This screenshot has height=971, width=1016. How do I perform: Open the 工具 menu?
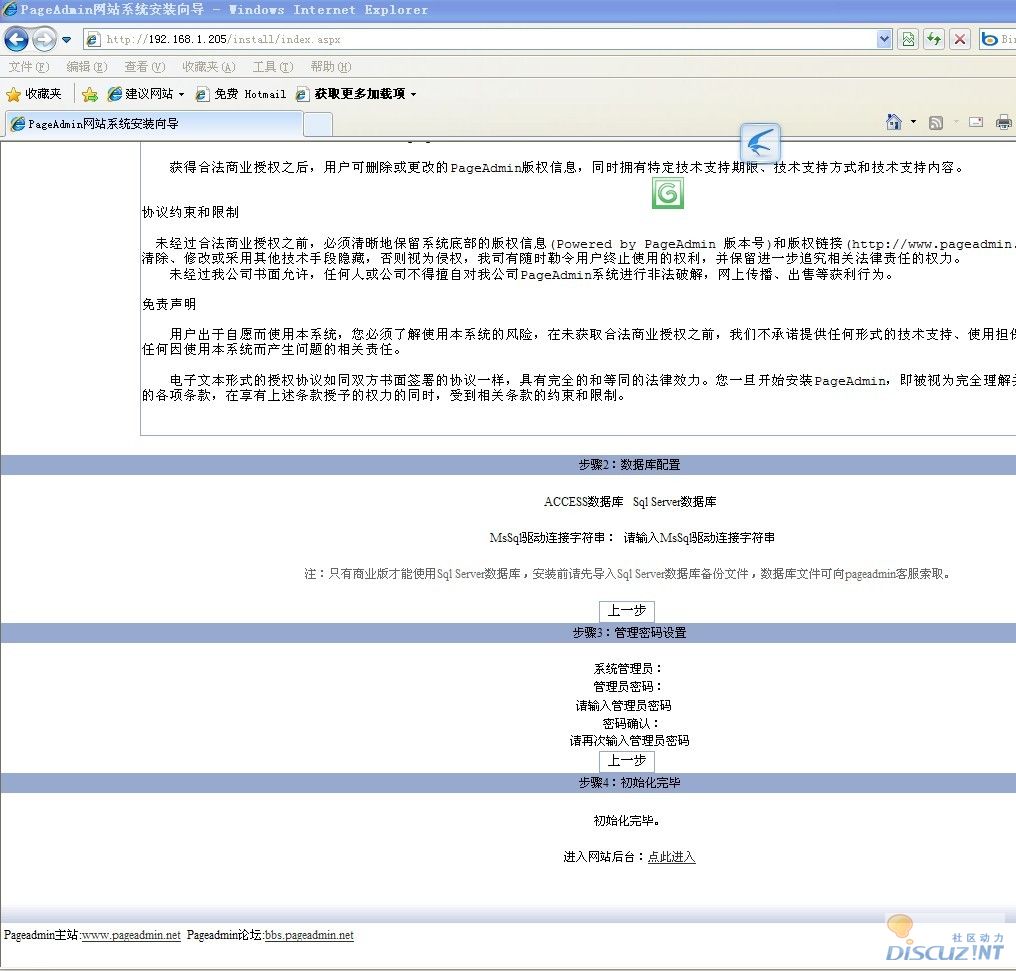click(x=272, y=67)
